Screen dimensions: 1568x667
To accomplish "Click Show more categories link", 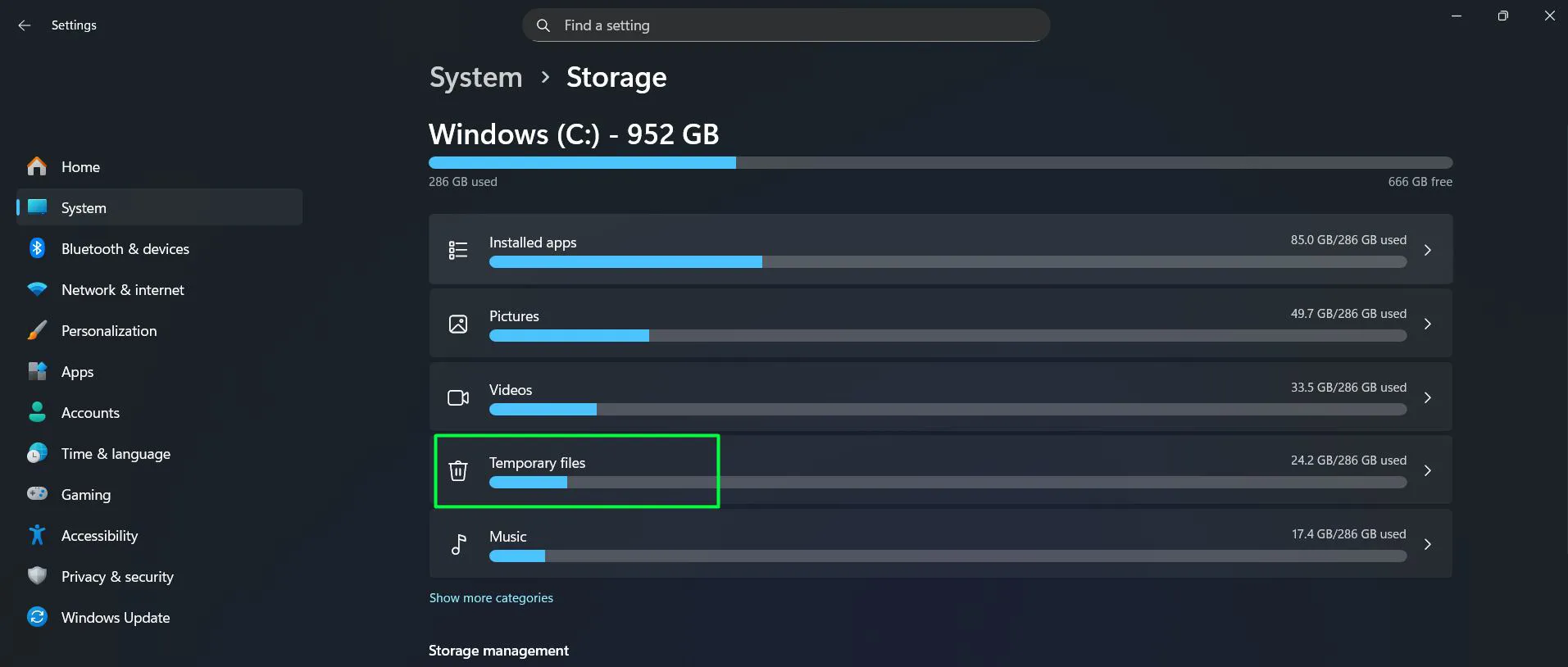I will (x=491, y=598).
